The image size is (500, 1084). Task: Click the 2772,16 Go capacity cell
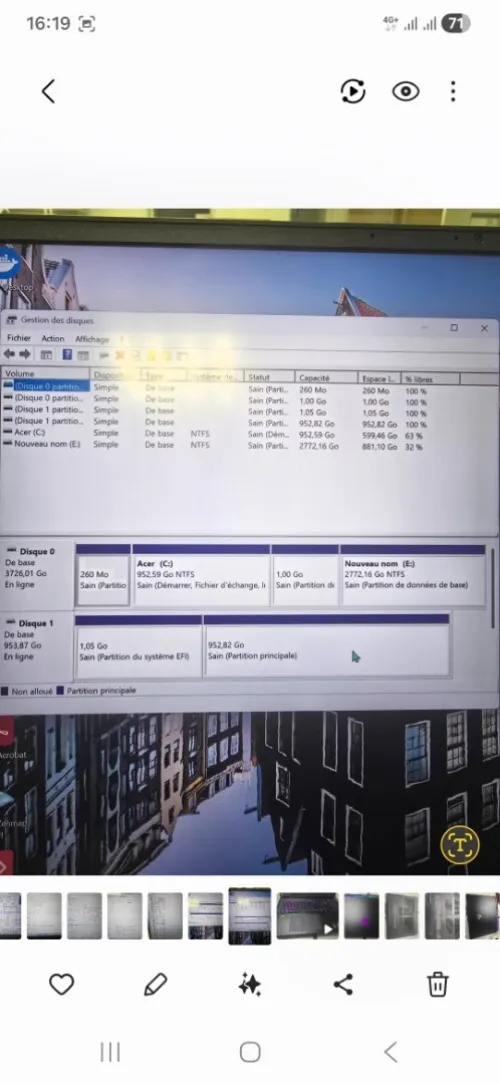319,446
